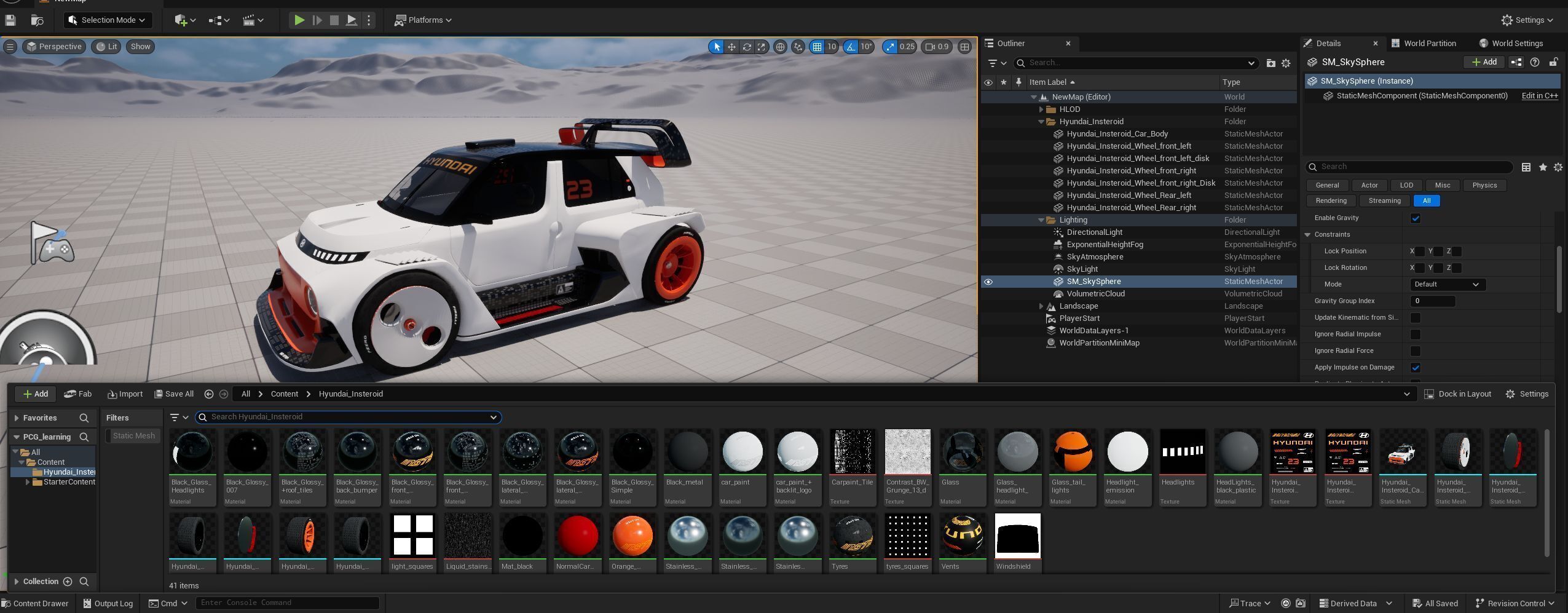Toggle rotation snapping in viewport

coord(851,47)
